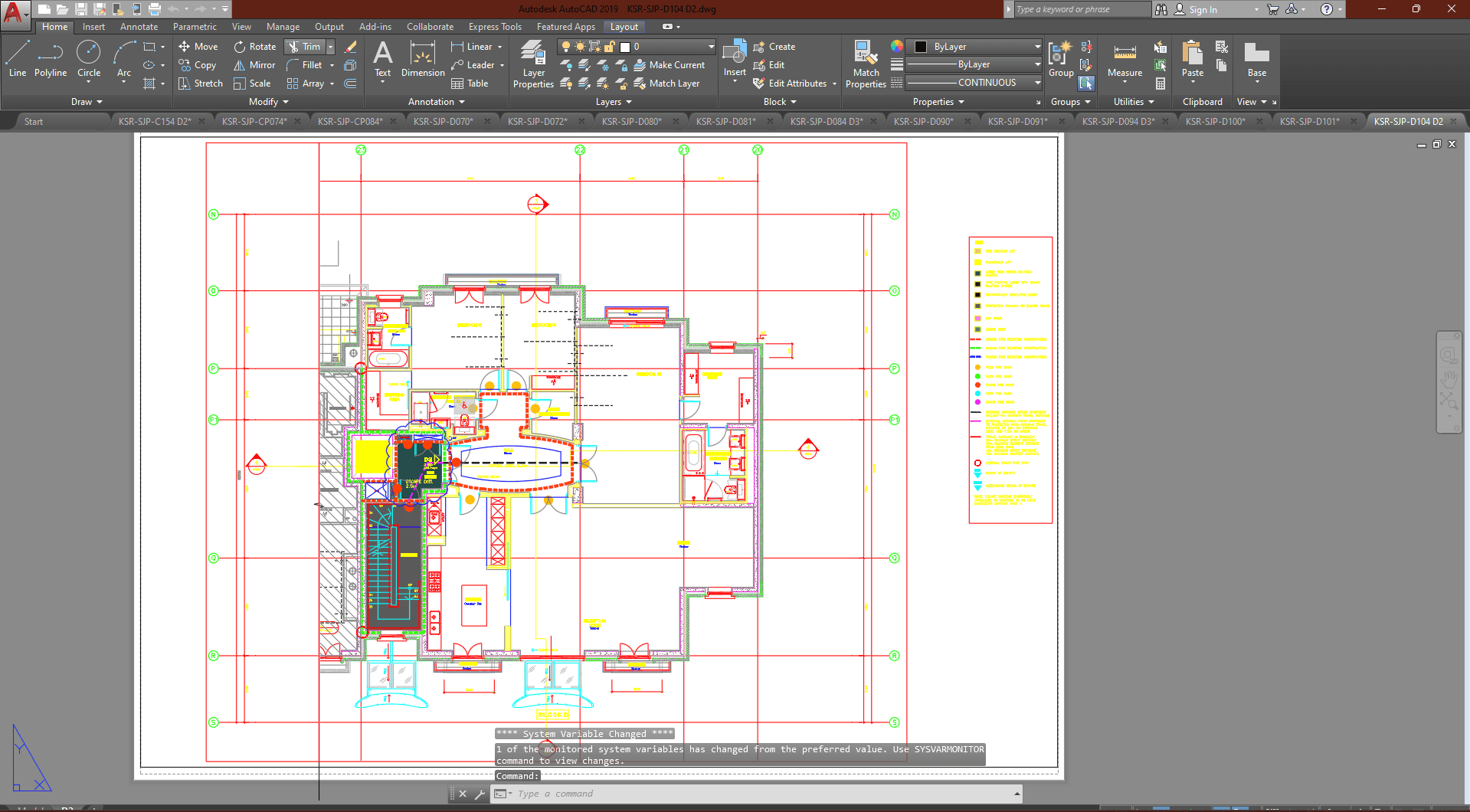
Task: Pick the Circle tool in Draw panel
Action: pyautogui.click(x=89, y=60)
